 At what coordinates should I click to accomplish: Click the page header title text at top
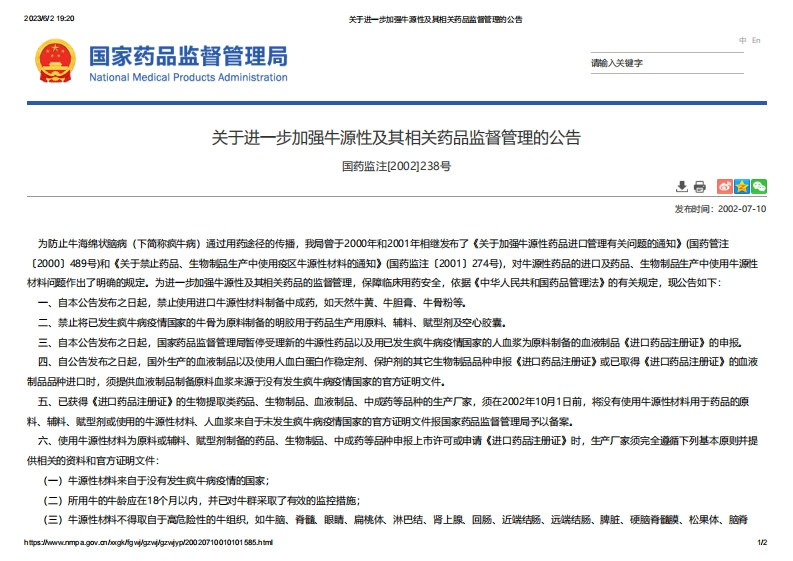(x=434, y=19)
